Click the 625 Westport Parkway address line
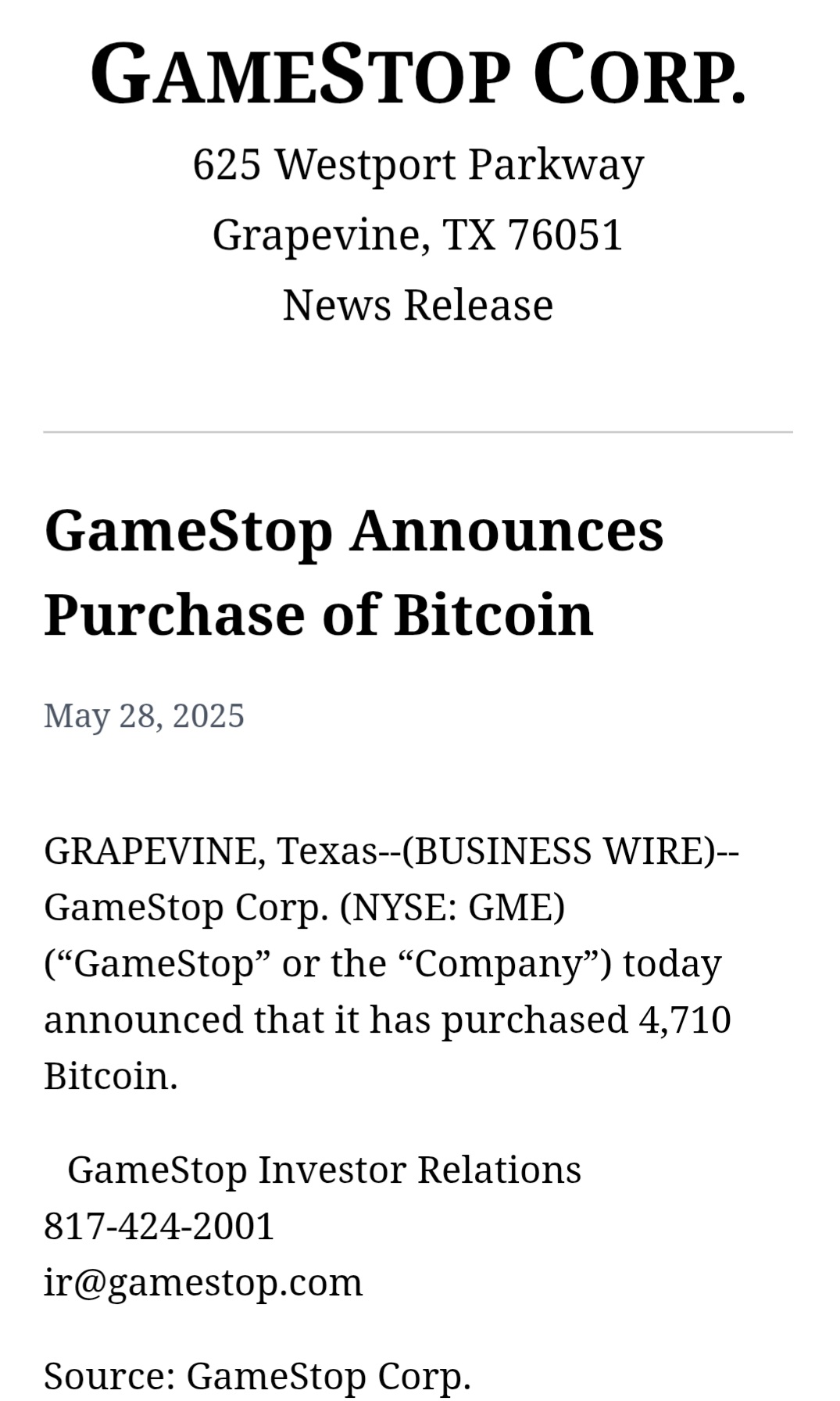The image size is (840, 1401). click(418, 165)
